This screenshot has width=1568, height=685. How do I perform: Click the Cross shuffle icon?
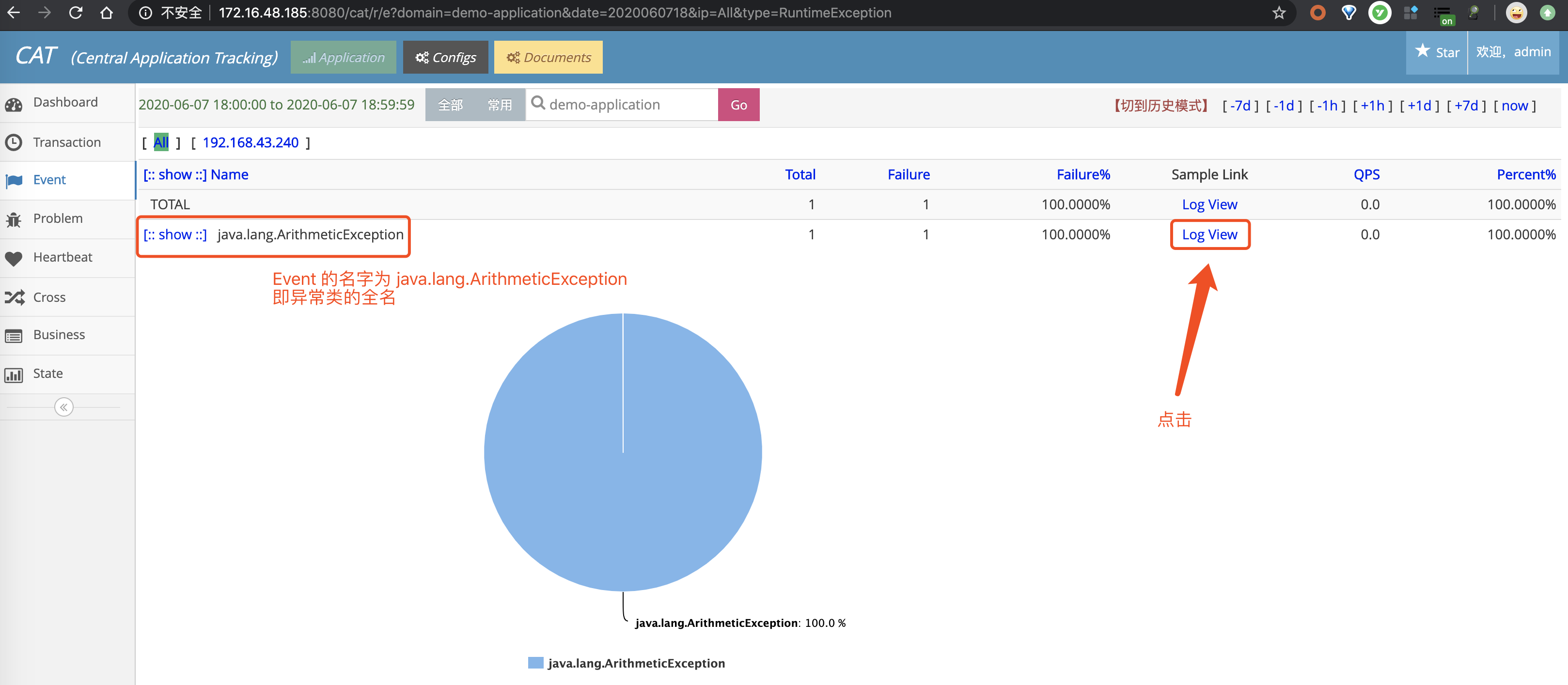(14, 297)
